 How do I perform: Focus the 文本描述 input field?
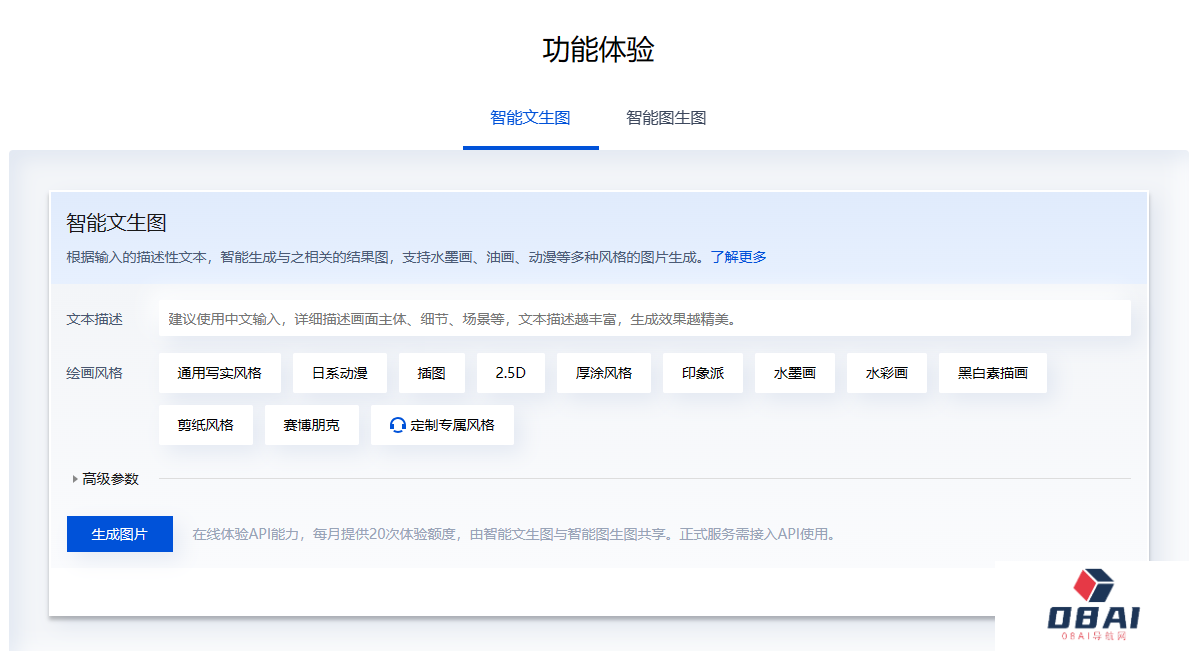coord(644,319)
